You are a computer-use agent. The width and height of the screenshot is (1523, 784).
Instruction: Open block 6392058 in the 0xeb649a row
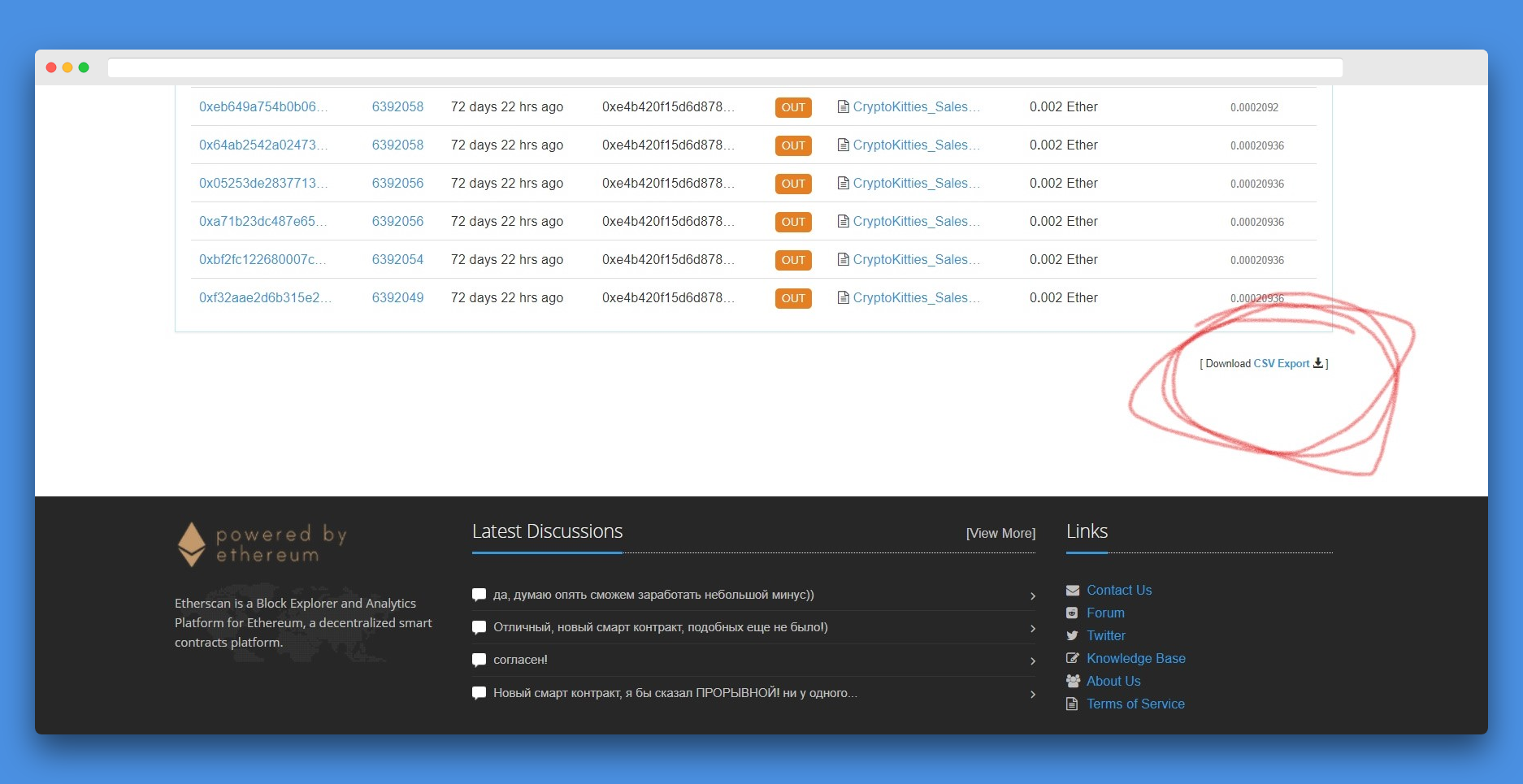coord(397,106)
